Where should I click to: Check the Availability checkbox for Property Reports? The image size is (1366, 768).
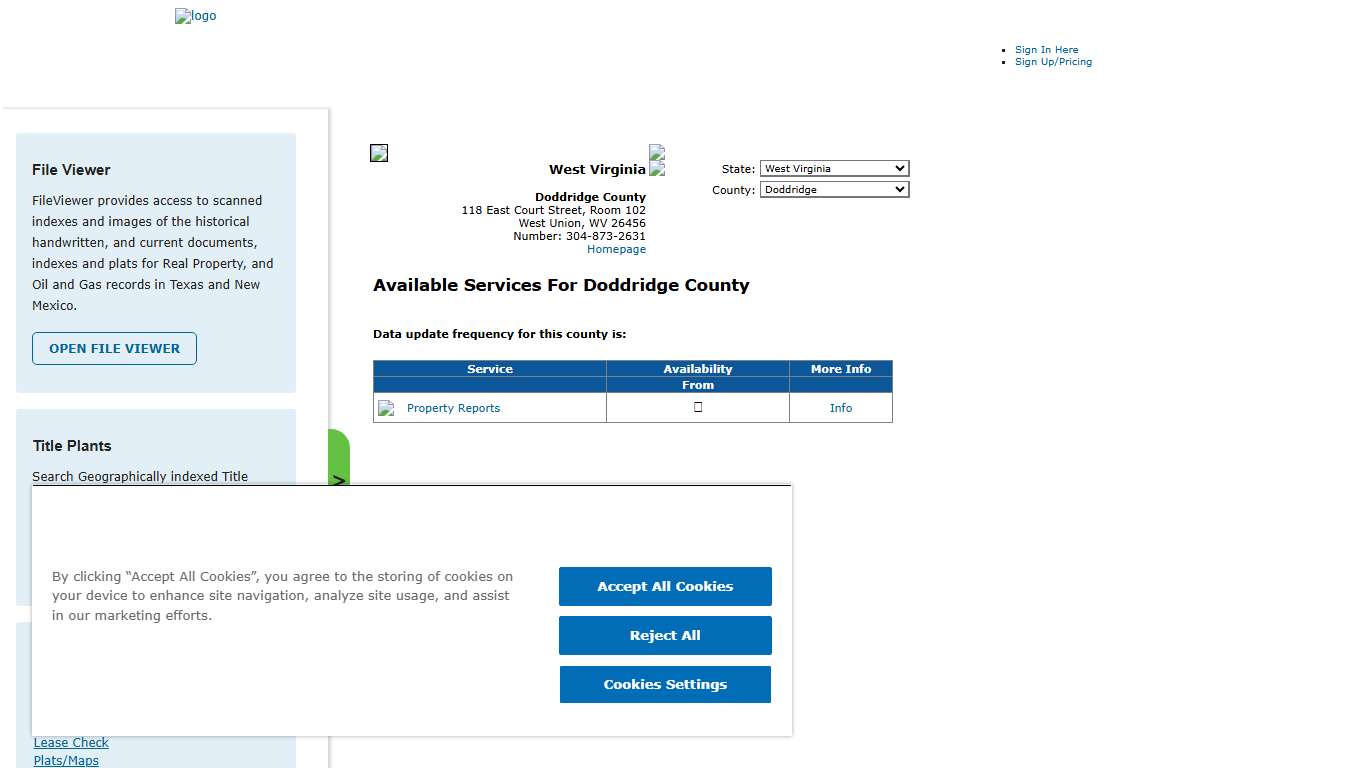pyautogui.click(x=697, y=407)
